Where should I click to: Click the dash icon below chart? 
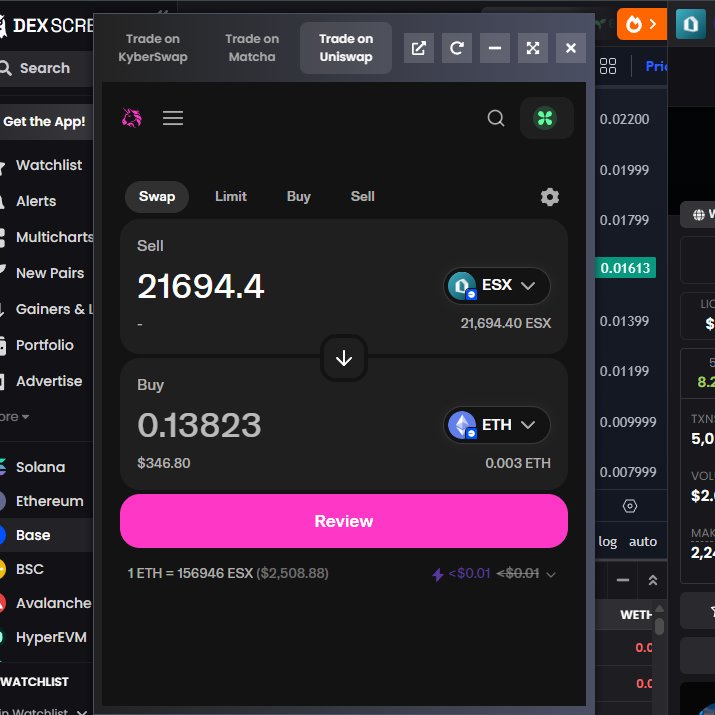623,580
